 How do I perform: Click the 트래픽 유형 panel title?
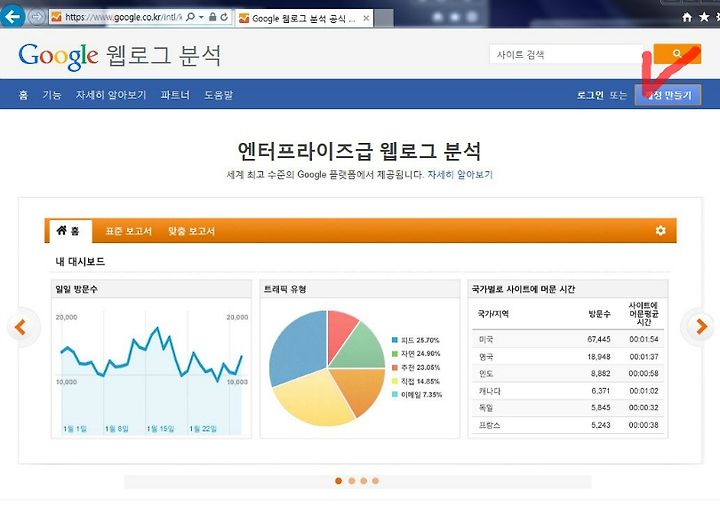coord(285,289)
